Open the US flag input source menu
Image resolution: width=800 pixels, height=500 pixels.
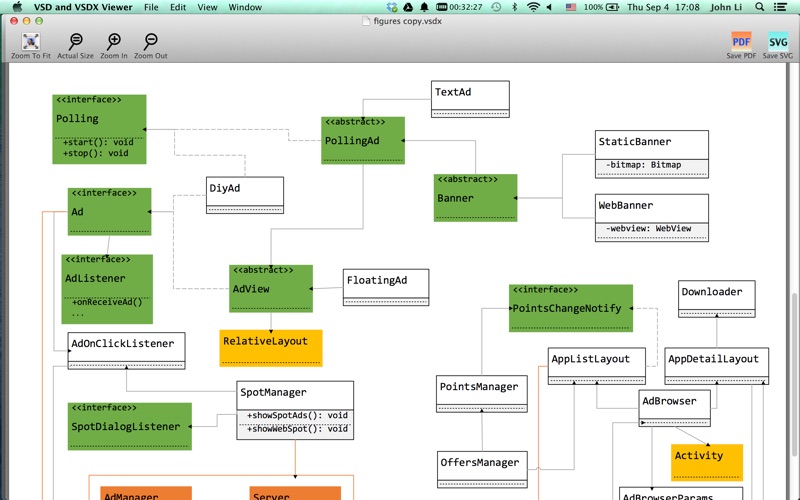click(x=571, y=7)
